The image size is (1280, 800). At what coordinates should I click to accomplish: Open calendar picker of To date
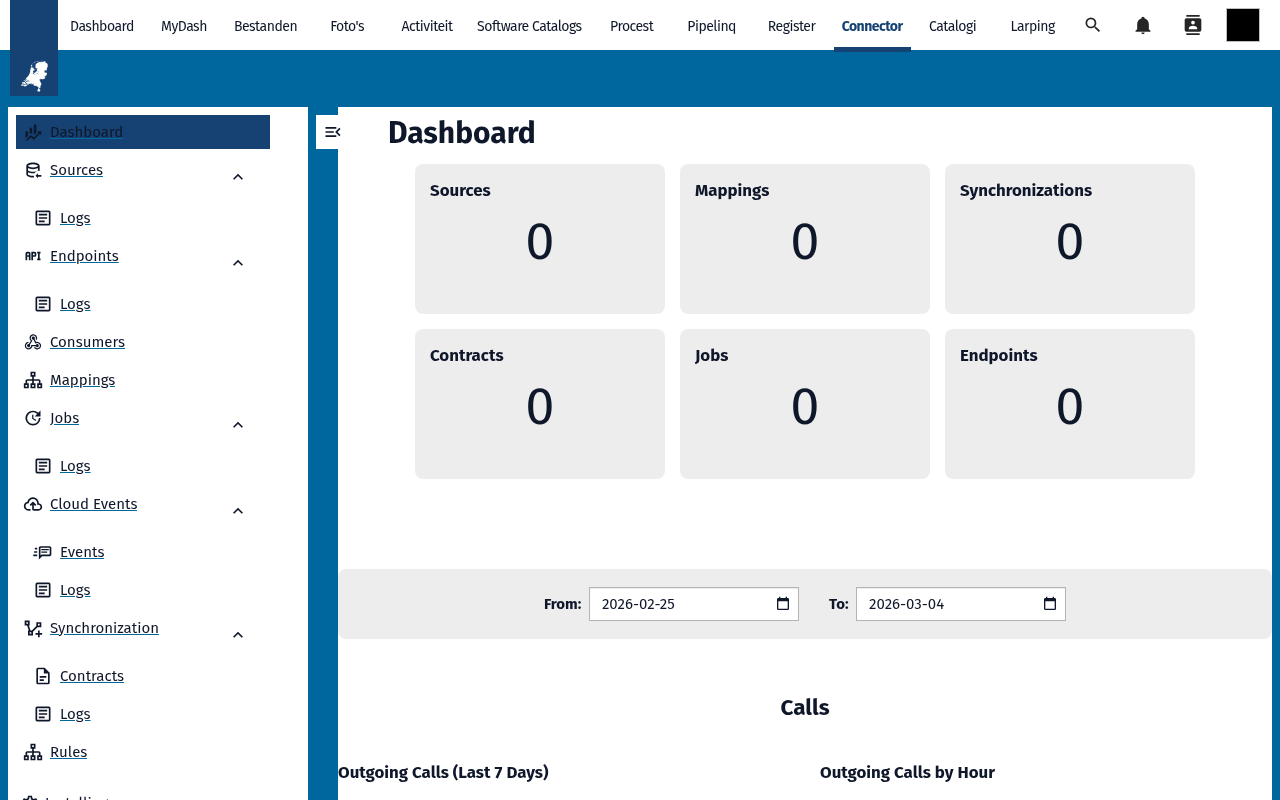click(x=1050, y=604)
